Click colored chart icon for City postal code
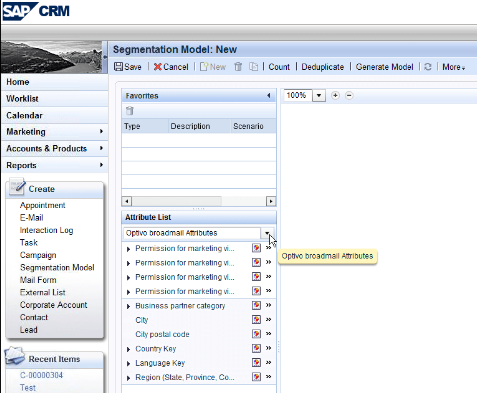477x393 pixels. 256,334
